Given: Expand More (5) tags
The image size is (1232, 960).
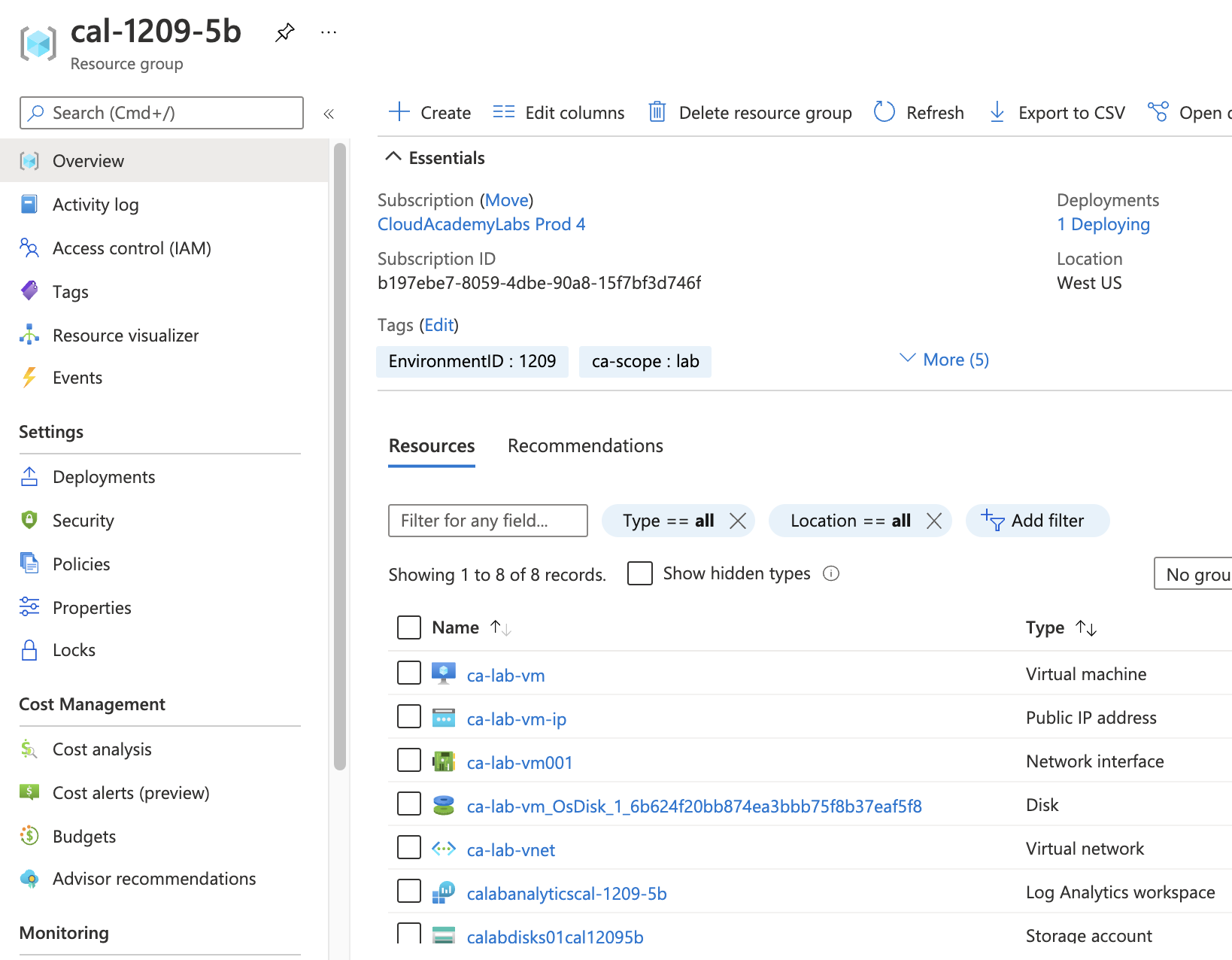Looking at the screenshot, I should (x=945, y=360).
